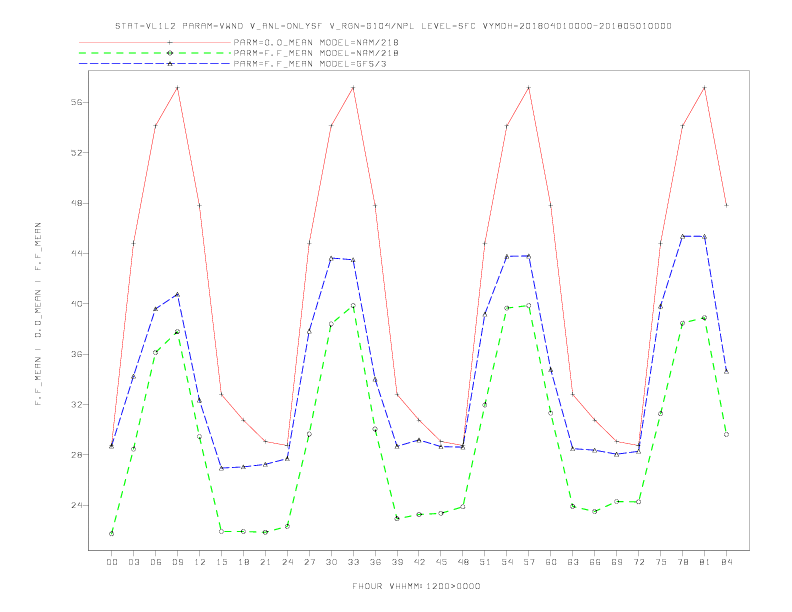This screenshot has width=792, height=612.
Task: Click y-axis tick label 36
Action: (x=76, y=354)
